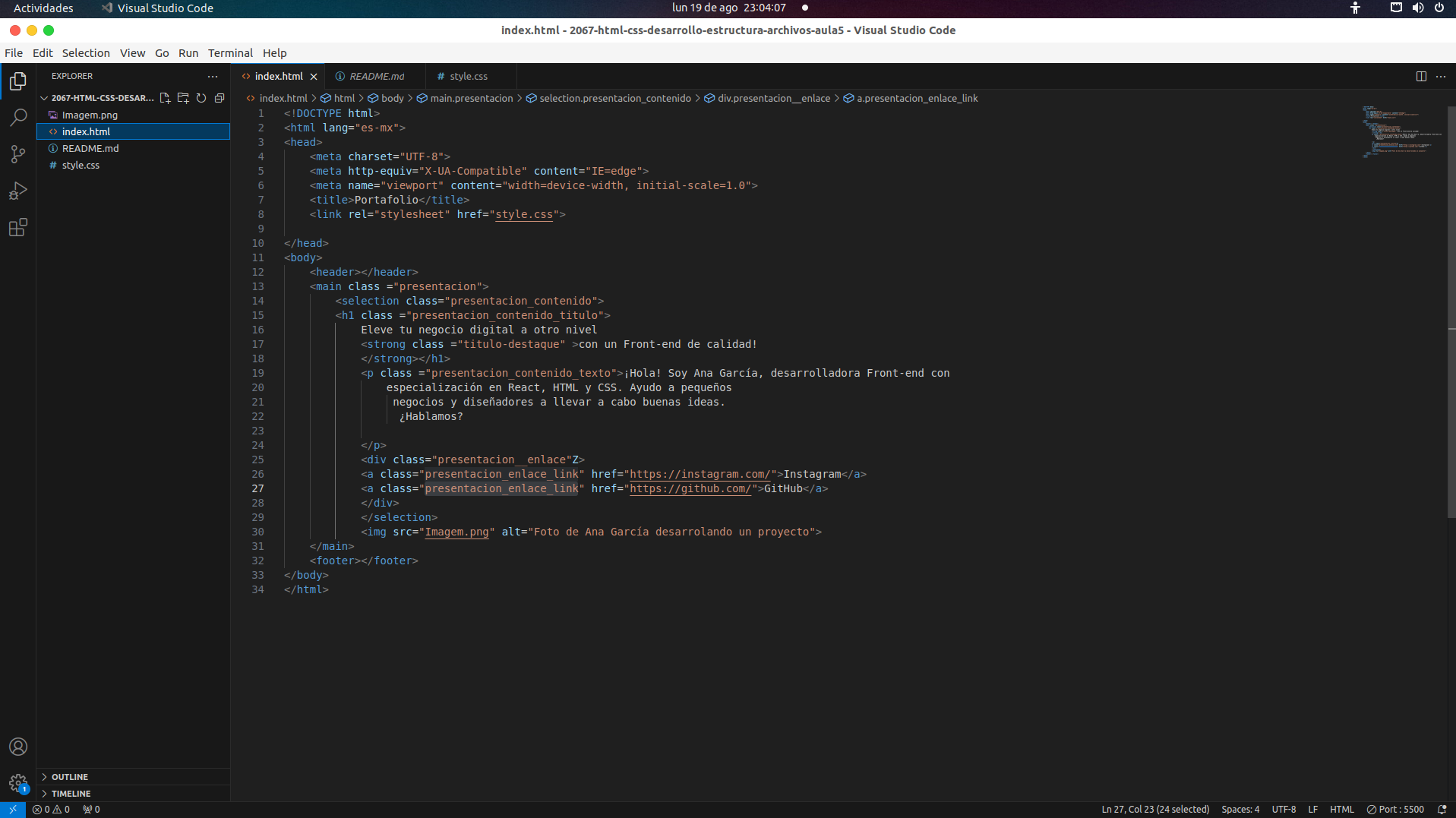This screenshot has width=1456, height=818.
Task: Change end of line sequence LF
Action: click(1312, 810)
